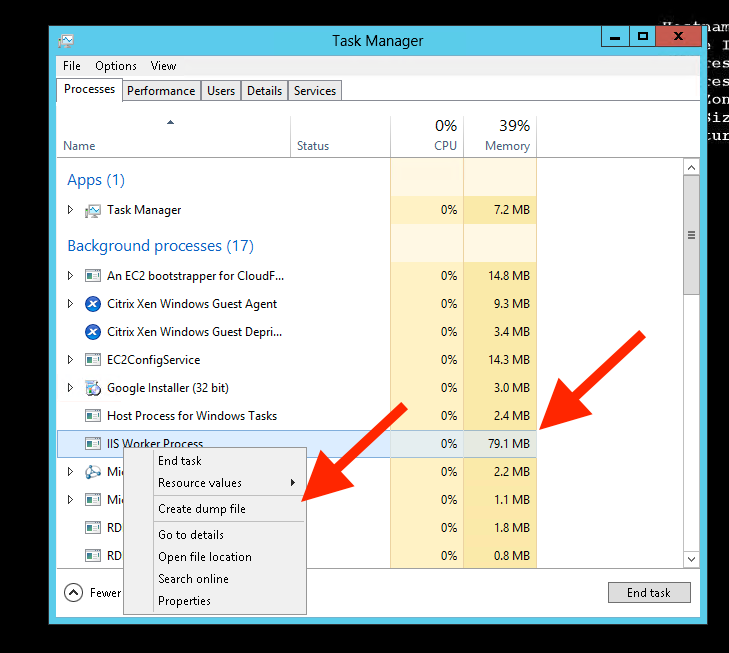Click the Google Installer process icon
Viewport: 729px width, 653px height.
(93, 388)
